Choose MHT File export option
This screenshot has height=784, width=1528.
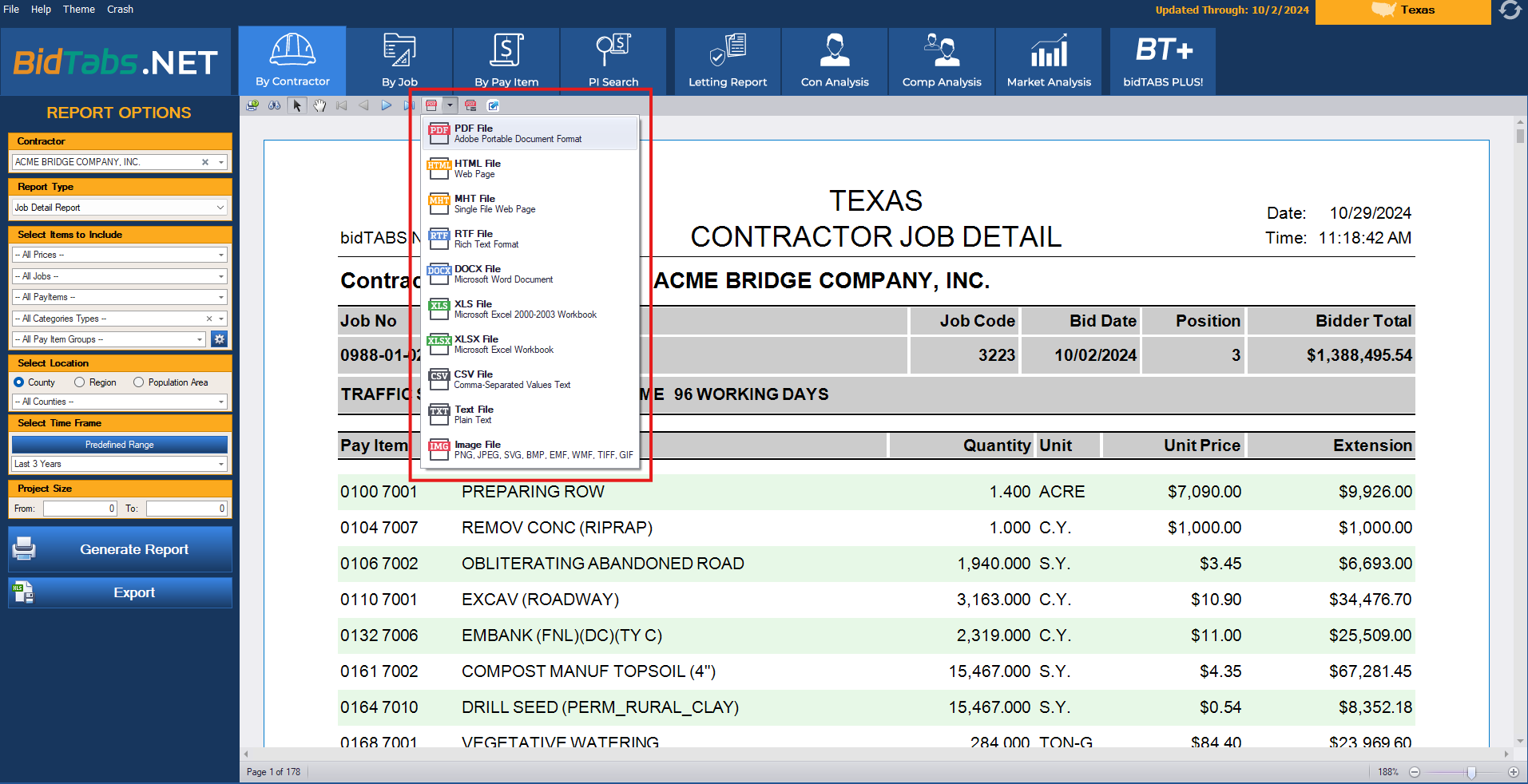pos(530,204)
